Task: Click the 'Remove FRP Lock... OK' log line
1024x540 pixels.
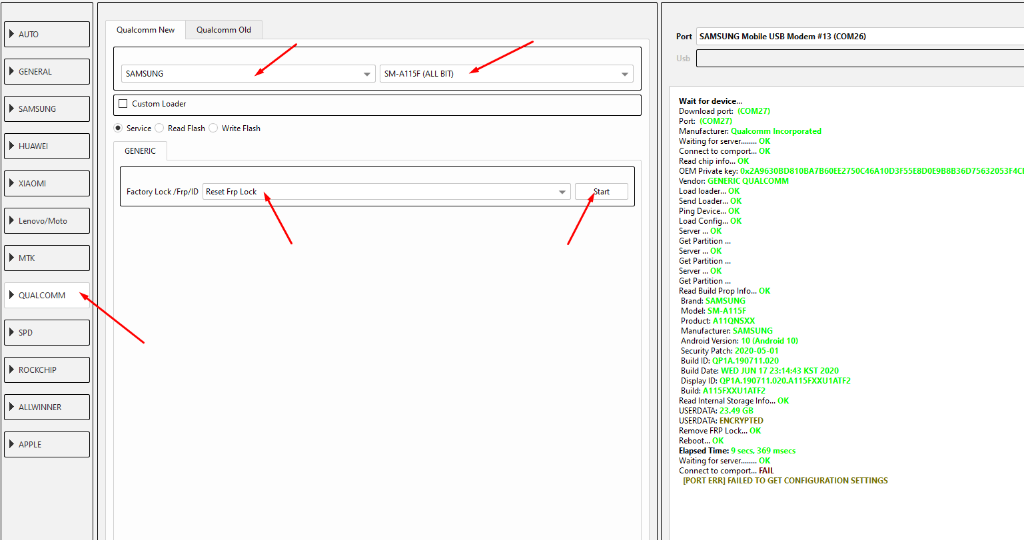Action: (720, 431)
